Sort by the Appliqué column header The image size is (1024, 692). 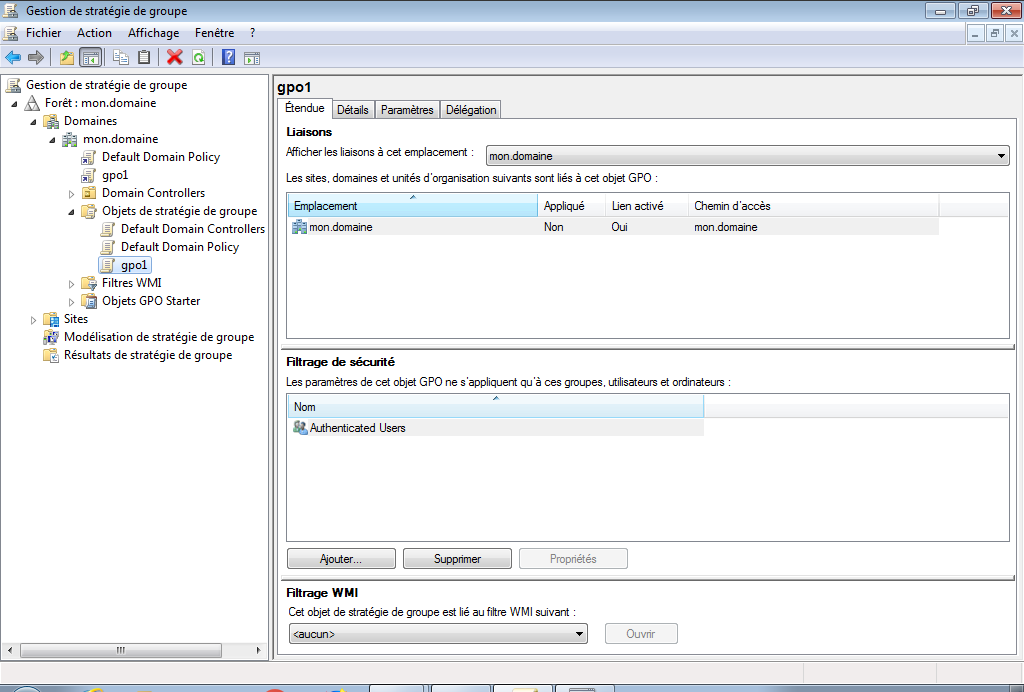[571, 206]
